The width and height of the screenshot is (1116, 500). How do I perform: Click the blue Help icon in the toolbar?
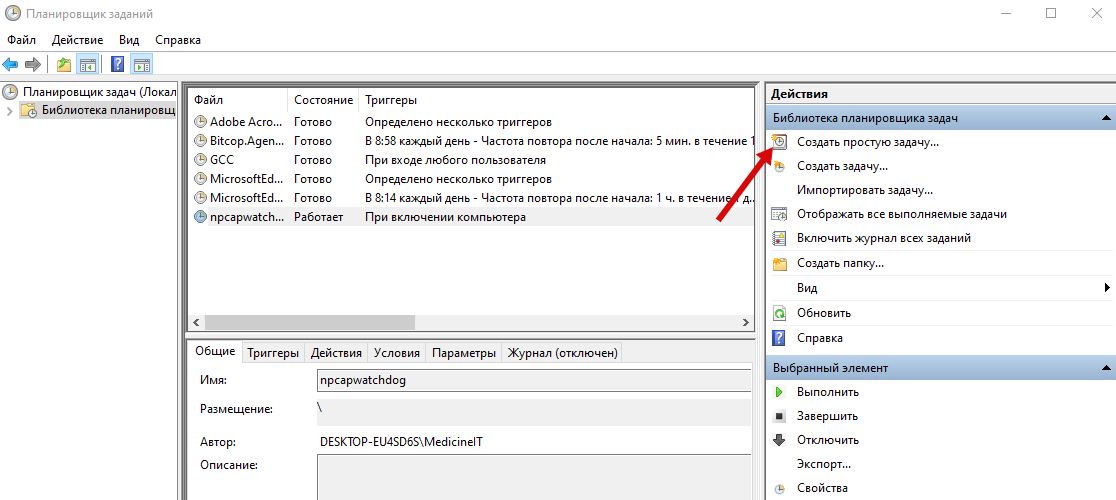pos(118,65)
